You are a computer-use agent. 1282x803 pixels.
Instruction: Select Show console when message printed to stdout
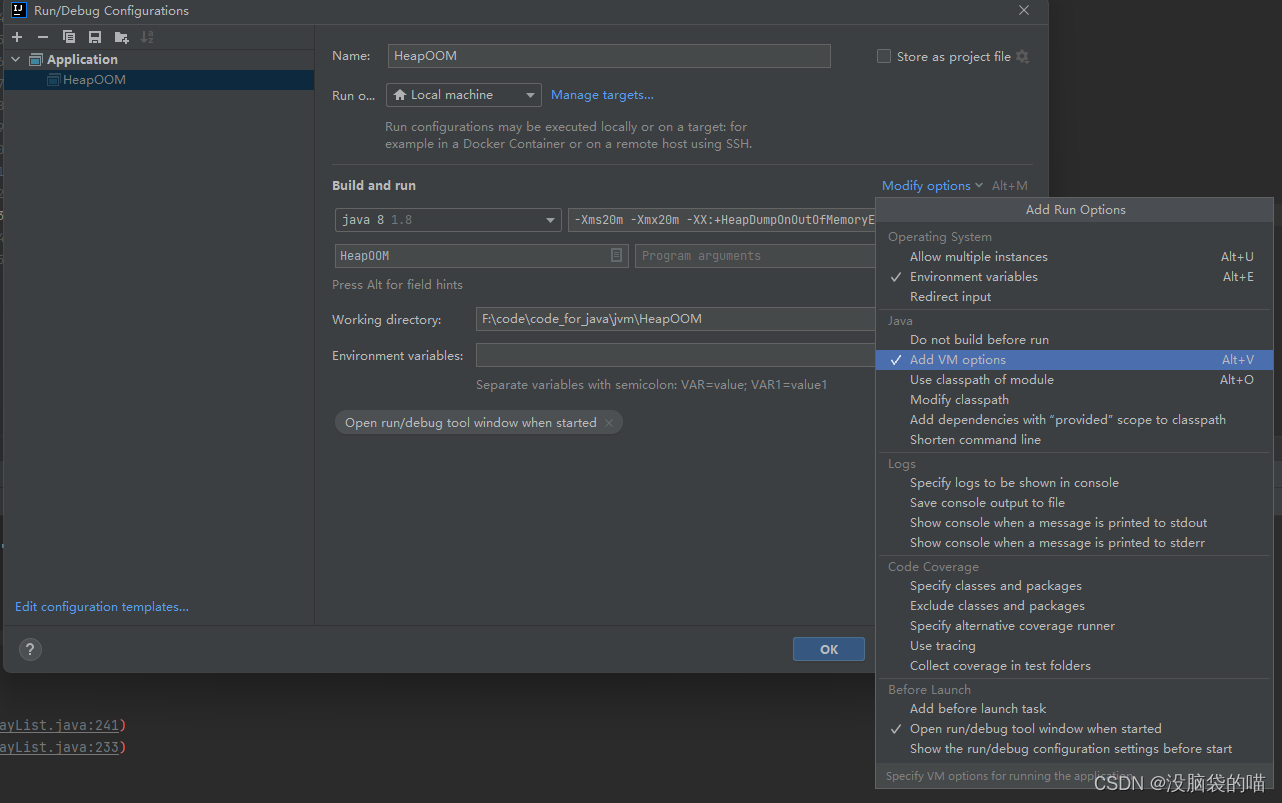1075,523
